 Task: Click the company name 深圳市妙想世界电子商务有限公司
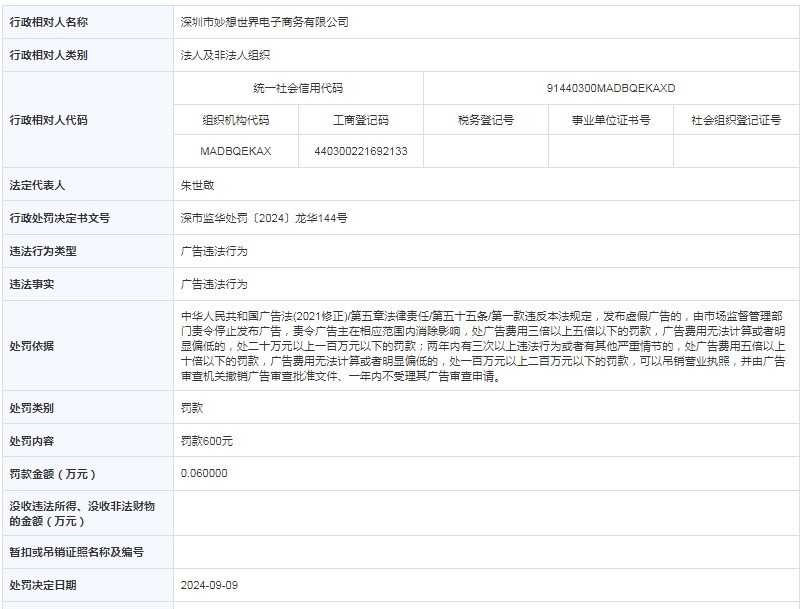pyautogui.click(x=265, y=22)
